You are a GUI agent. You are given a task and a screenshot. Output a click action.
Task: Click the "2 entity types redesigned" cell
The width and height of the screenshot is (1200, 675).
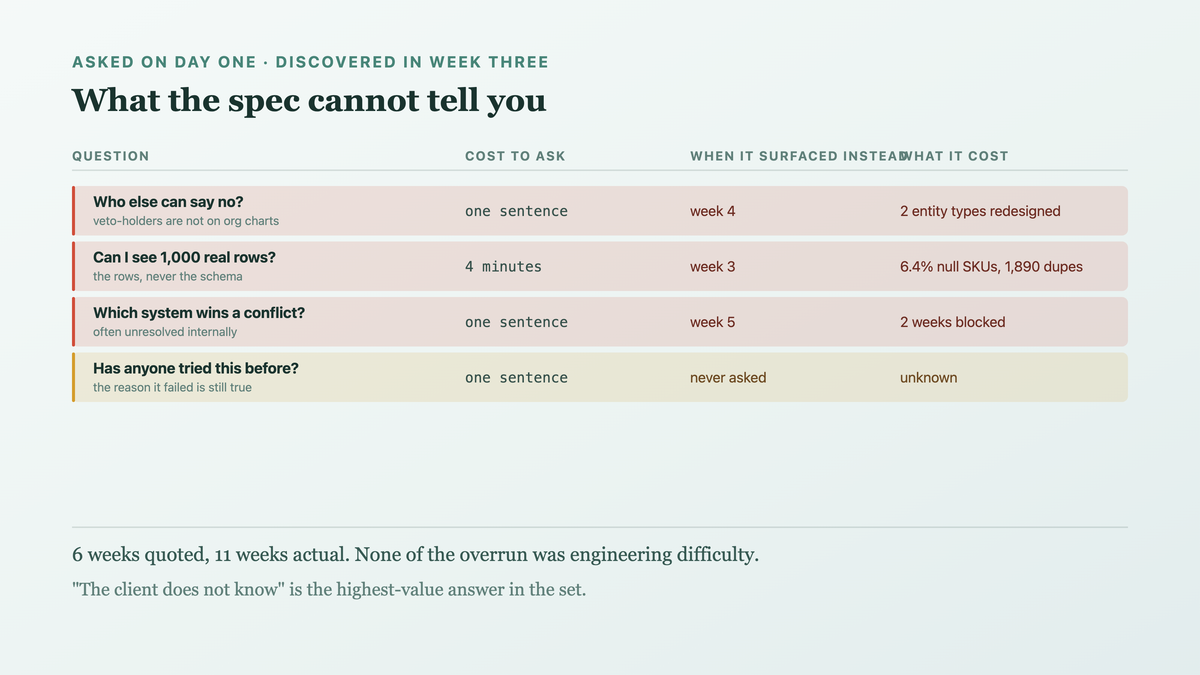pos(980,211)
